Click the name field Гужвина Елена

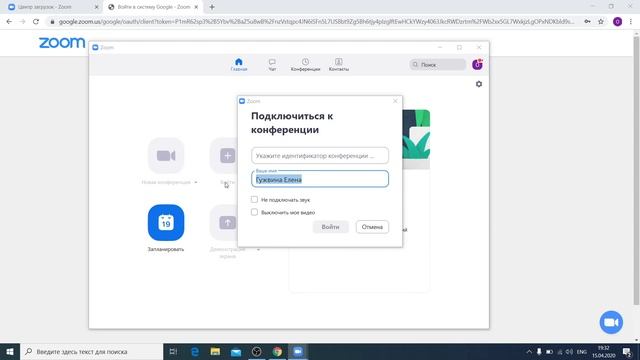tap(320, 179)
